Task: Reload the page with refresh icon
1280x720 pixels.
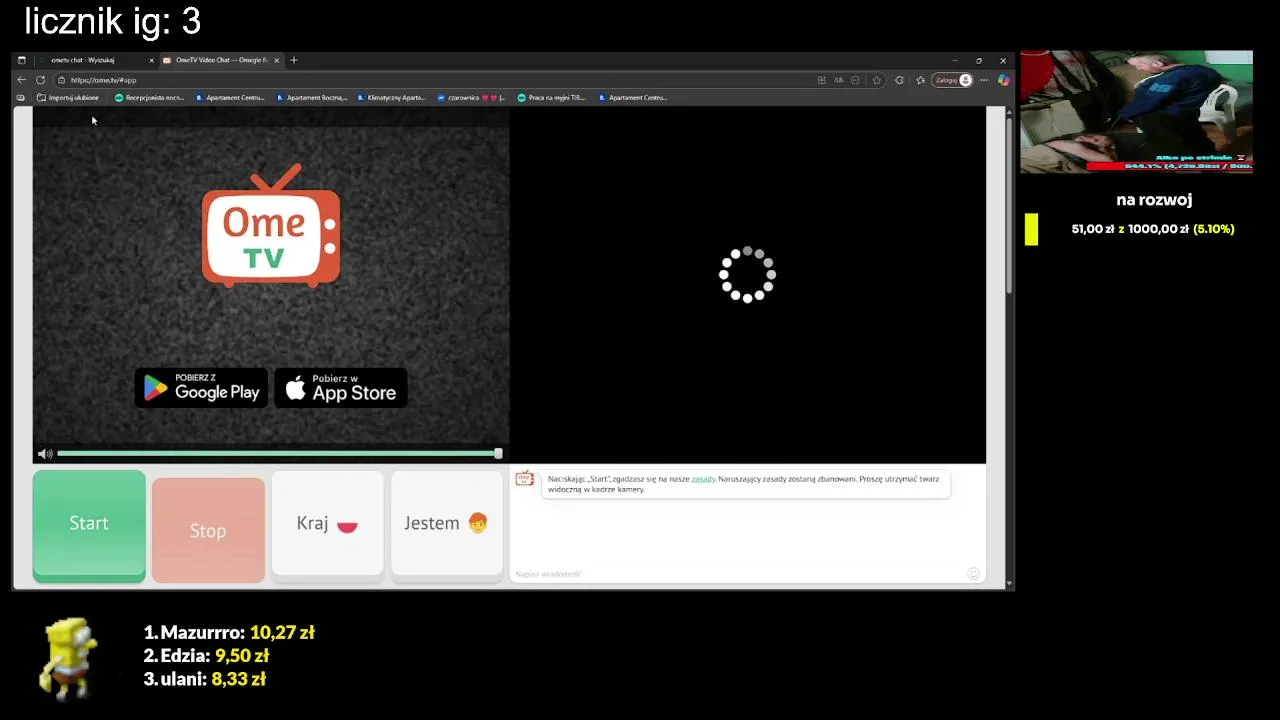Action: click(40, 80)
